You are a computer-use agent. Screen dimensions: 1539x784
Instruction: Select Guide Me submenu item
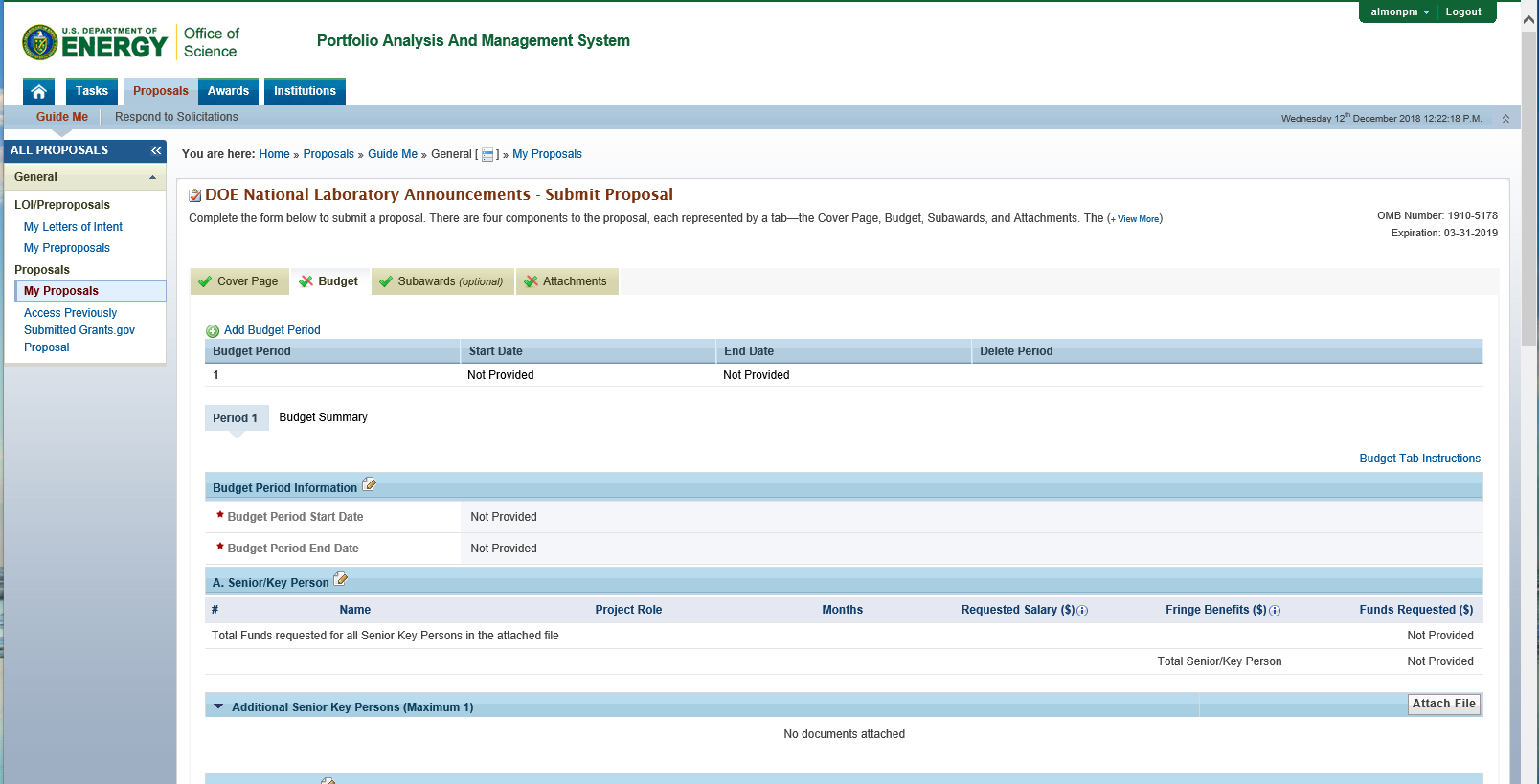[62, 117]
